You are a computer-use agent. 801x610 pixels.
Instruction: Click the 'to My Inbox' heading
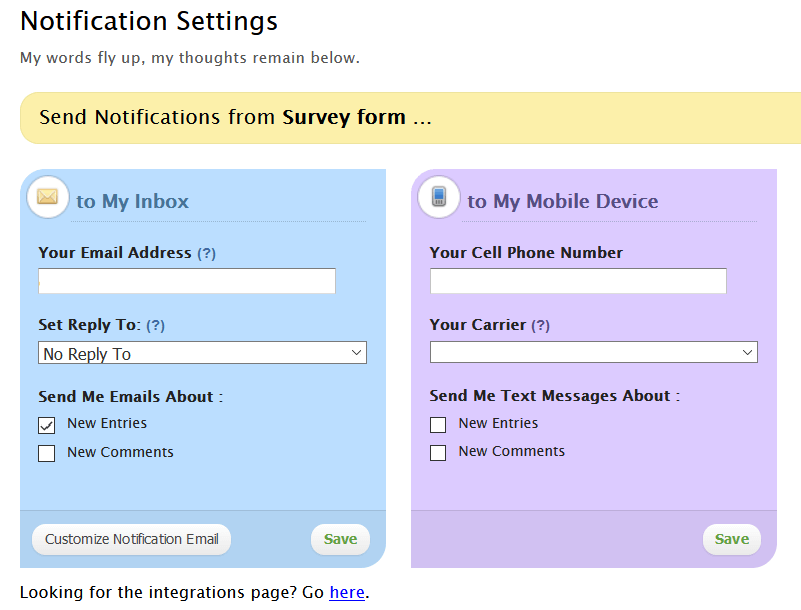tap(133, 201)
